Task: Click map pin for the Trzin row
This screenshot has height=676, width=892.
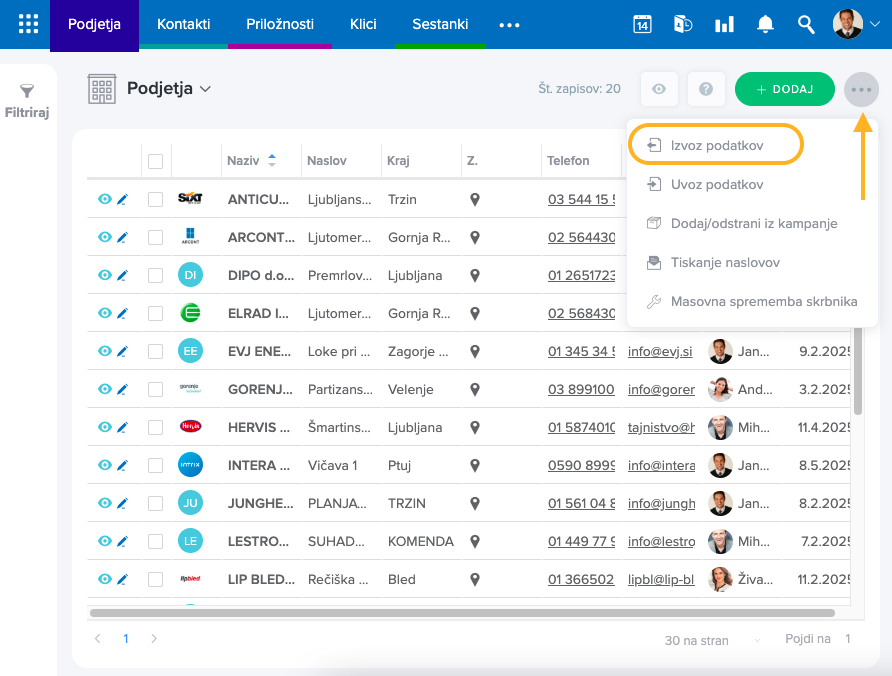Action: coord(475,199)
